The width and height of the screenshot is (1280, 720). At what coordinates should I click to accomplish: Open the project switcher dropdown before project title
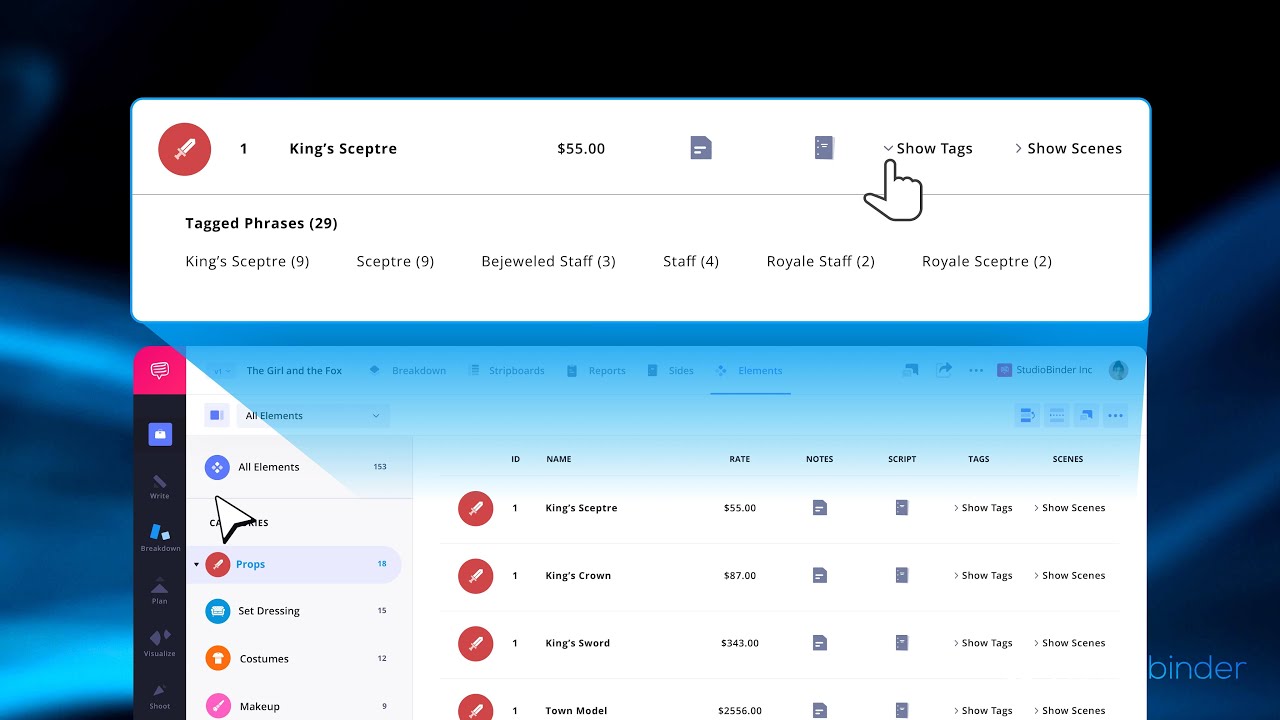click(x=222, y=370)
